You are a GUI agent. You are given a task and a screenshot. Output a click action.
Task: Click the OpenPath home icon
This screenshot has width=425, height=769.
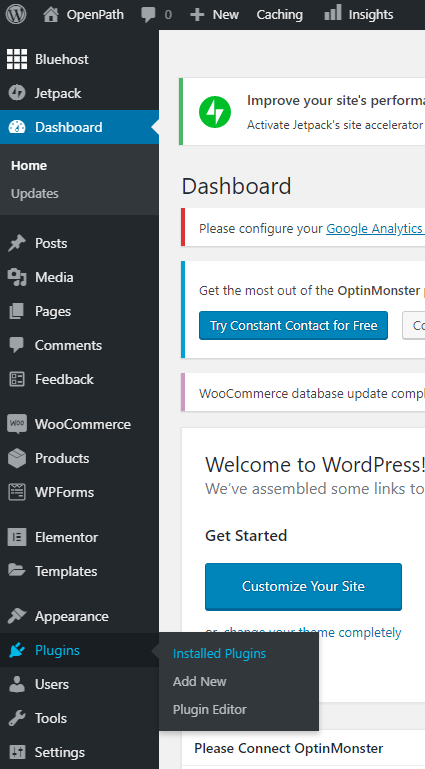click(50, 15)
